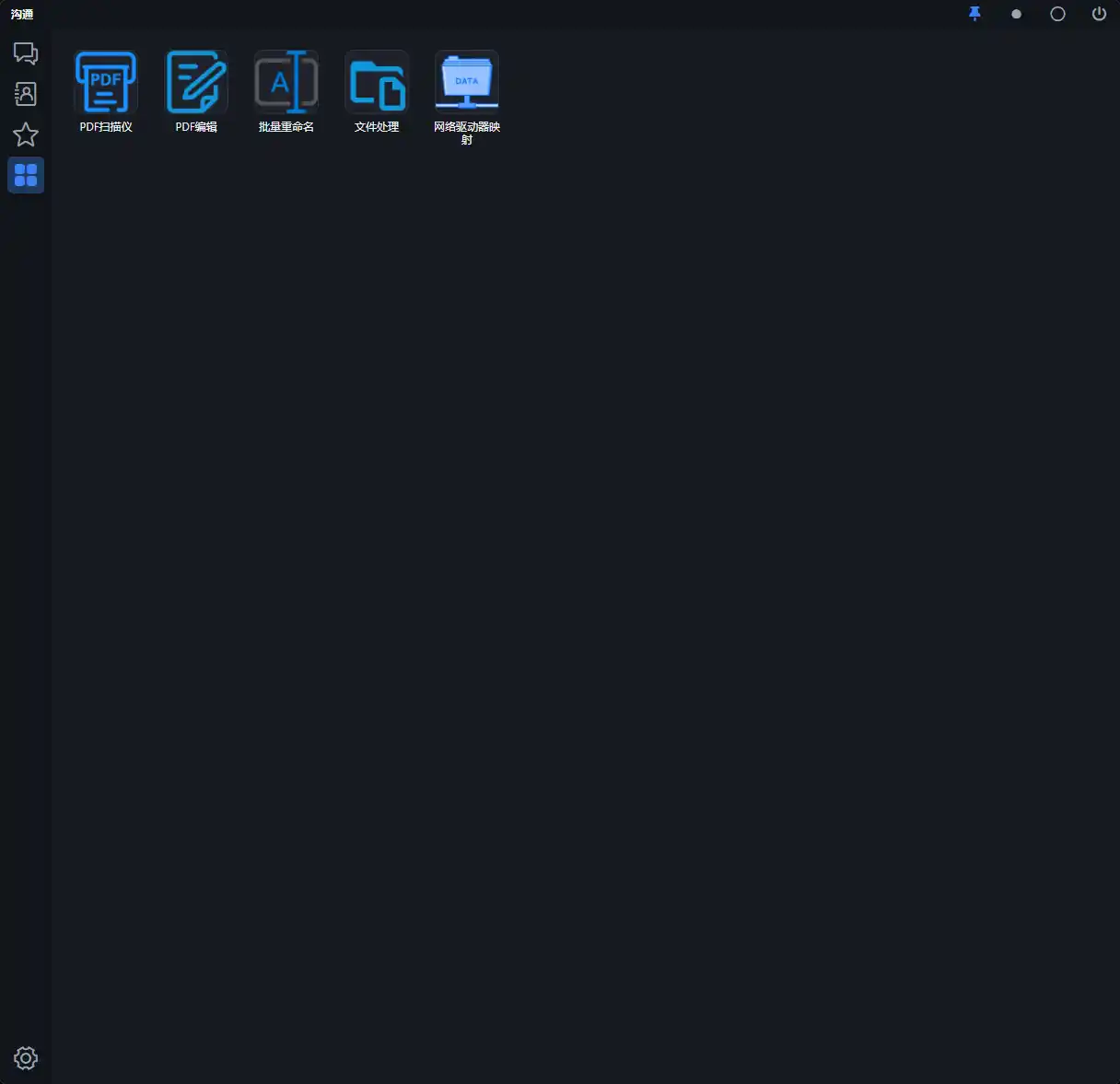Click the small filled dot title bar button

[1016, 14]
